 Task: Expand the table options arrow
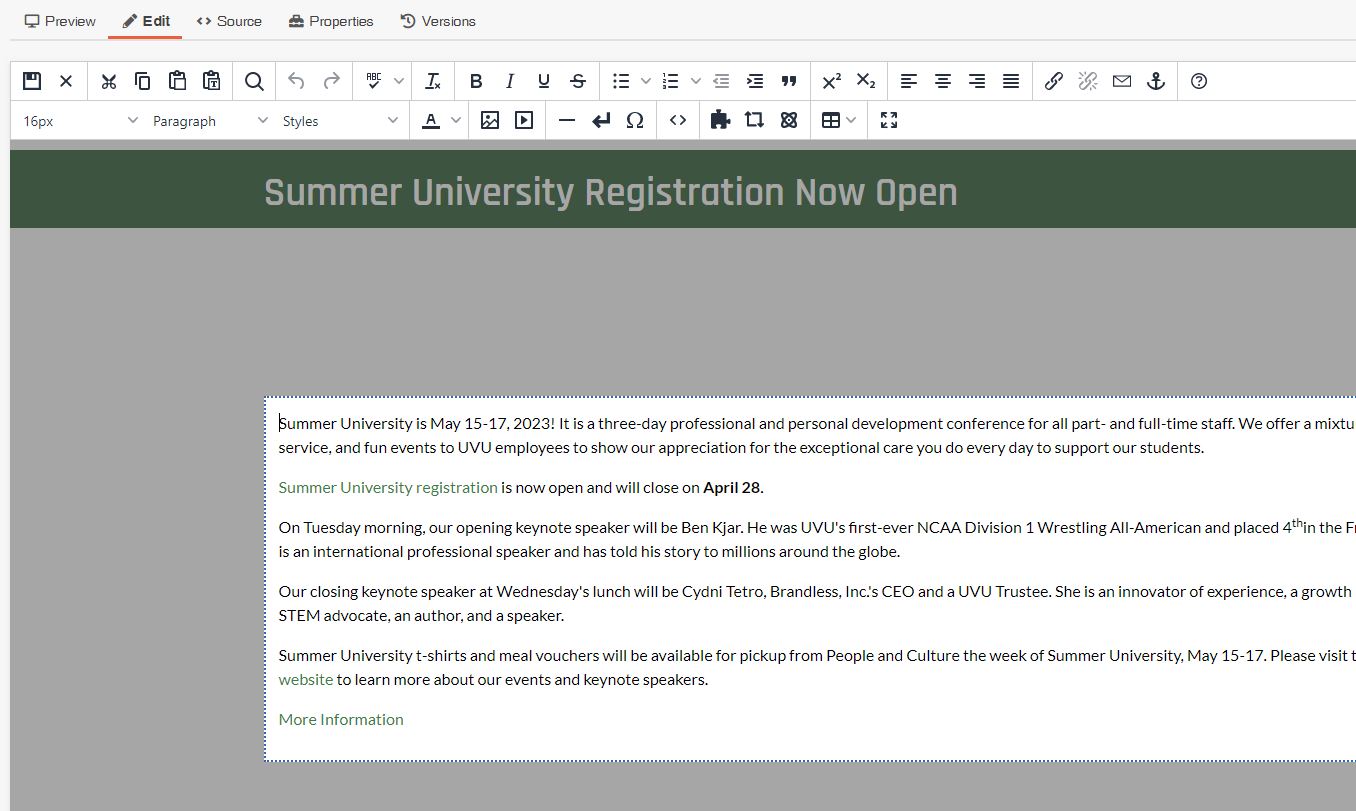tap(851, 120)
